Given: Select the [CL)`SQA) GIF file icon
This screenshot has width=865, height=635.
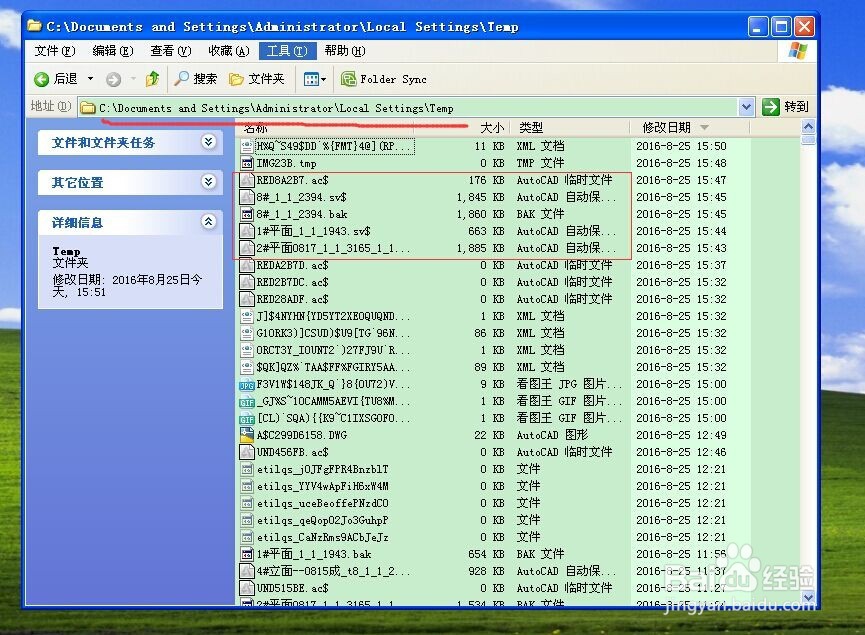Looking at the screenshot, I should (247, 419).
